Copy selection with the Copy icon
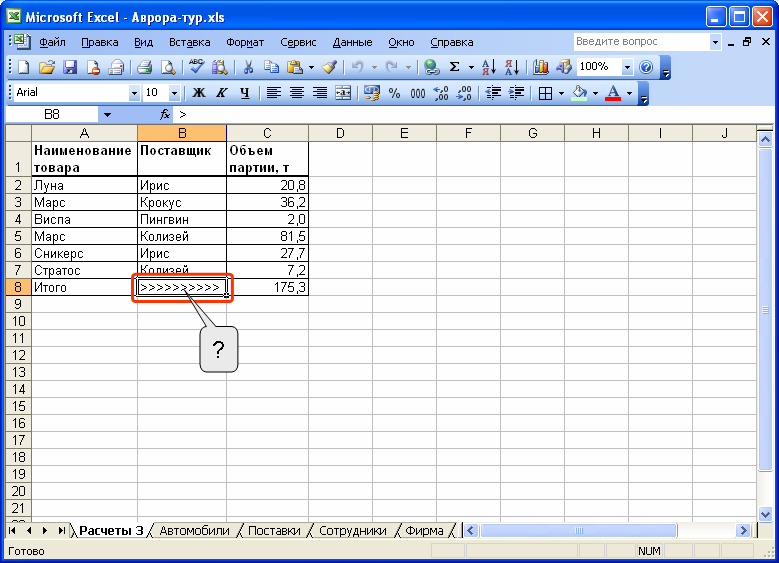779x563 pixels. coord(271,67)
